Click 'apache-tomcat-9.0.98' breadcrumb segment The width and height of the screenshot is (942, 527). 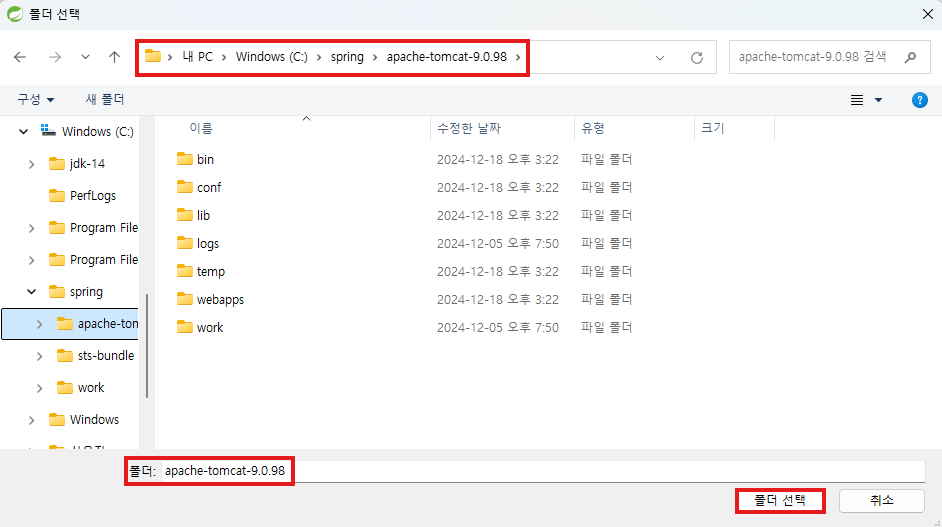click(447, 56)
